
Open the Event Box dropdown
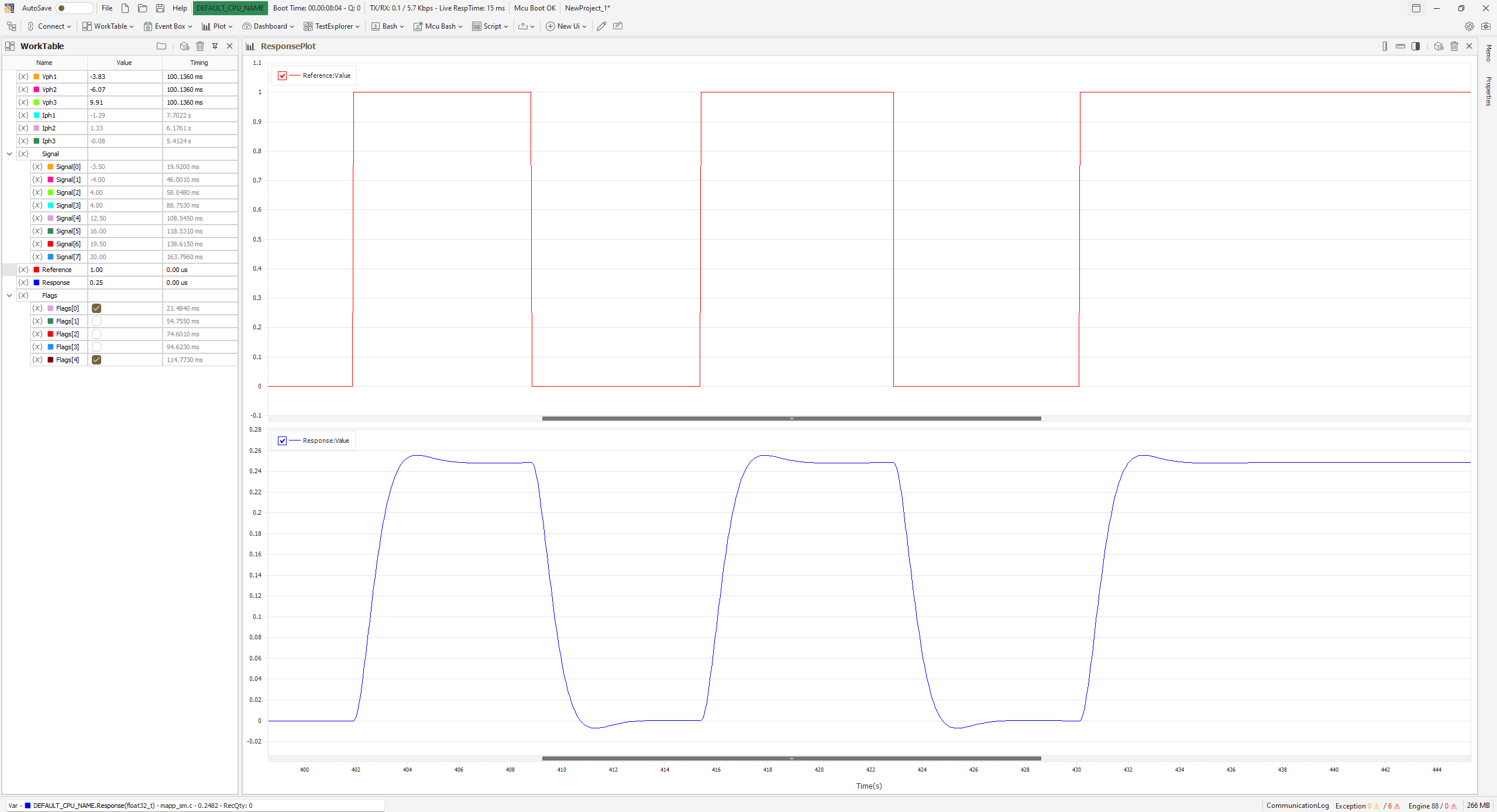click(x=168, y=26)
